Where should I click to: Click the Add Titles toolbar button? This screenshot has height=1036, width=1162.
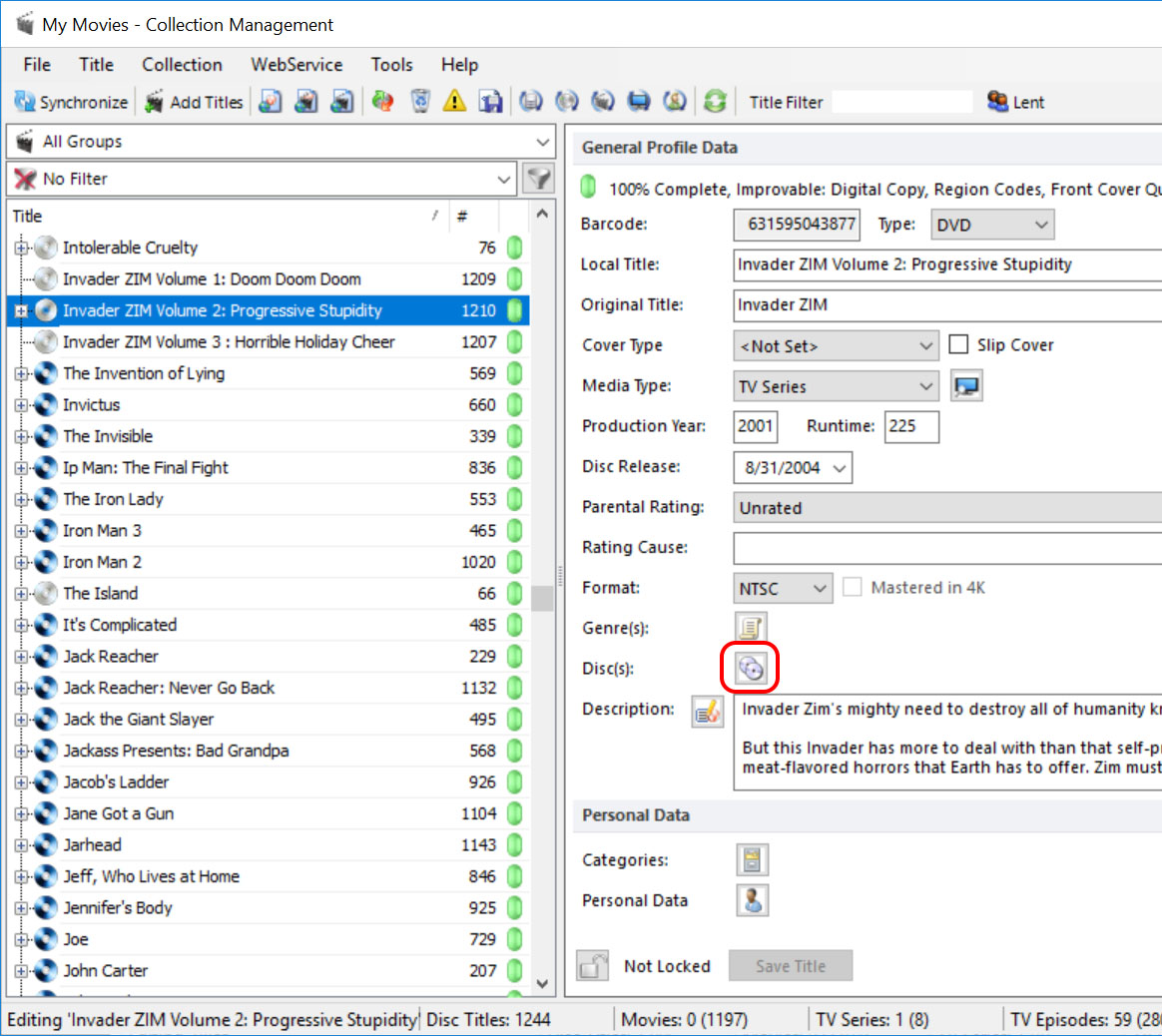(194, 102)
